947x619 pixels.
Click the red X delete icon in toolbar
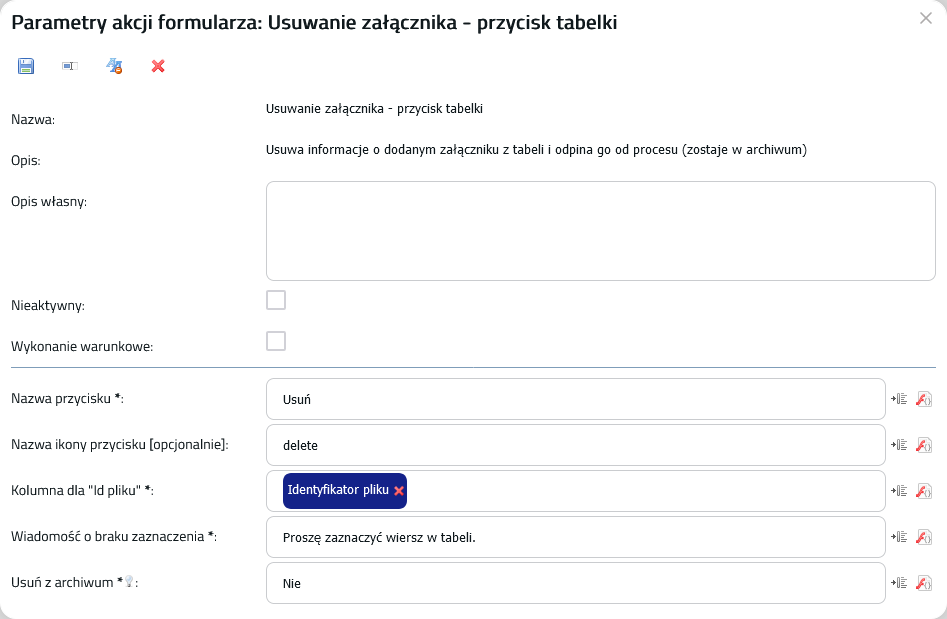(x=158, y=66)
